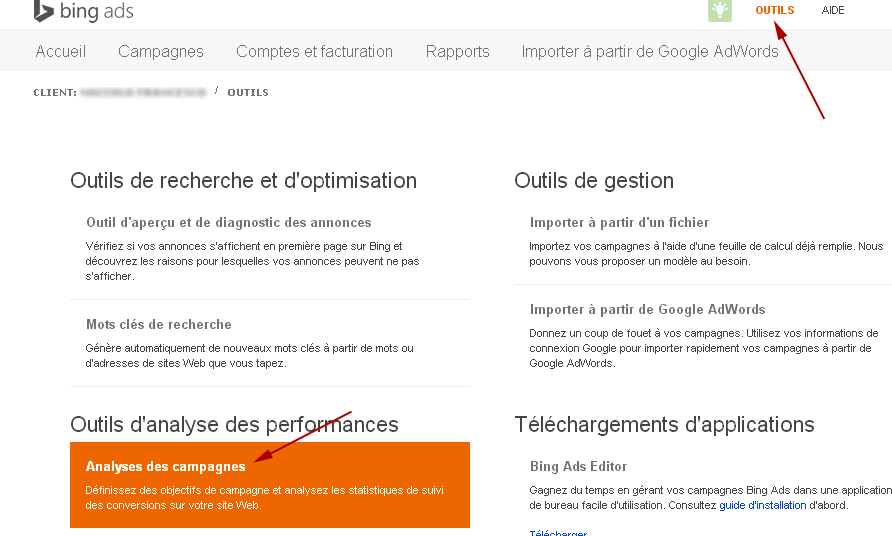Open the Bing Ads Editor heading

tap(578, 467)
